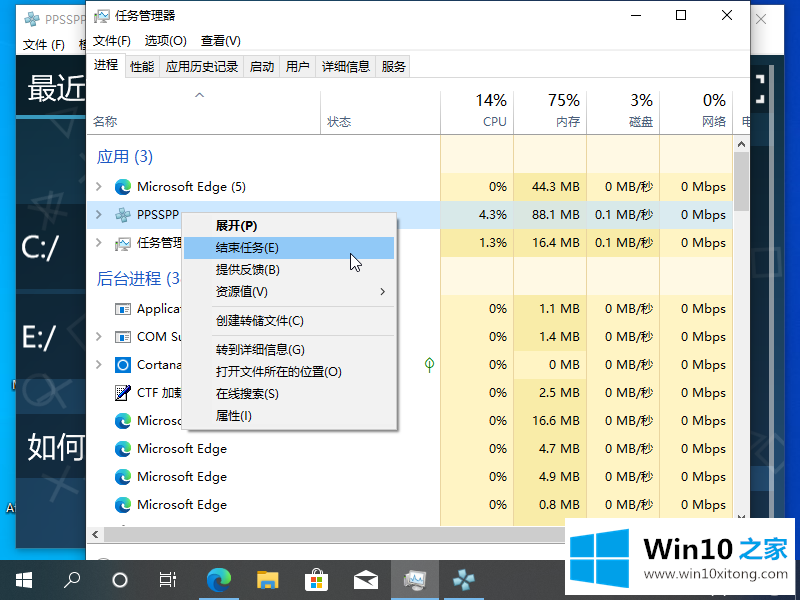
Task: Open taskbar search magnifier
Action: tap(72, 580)
